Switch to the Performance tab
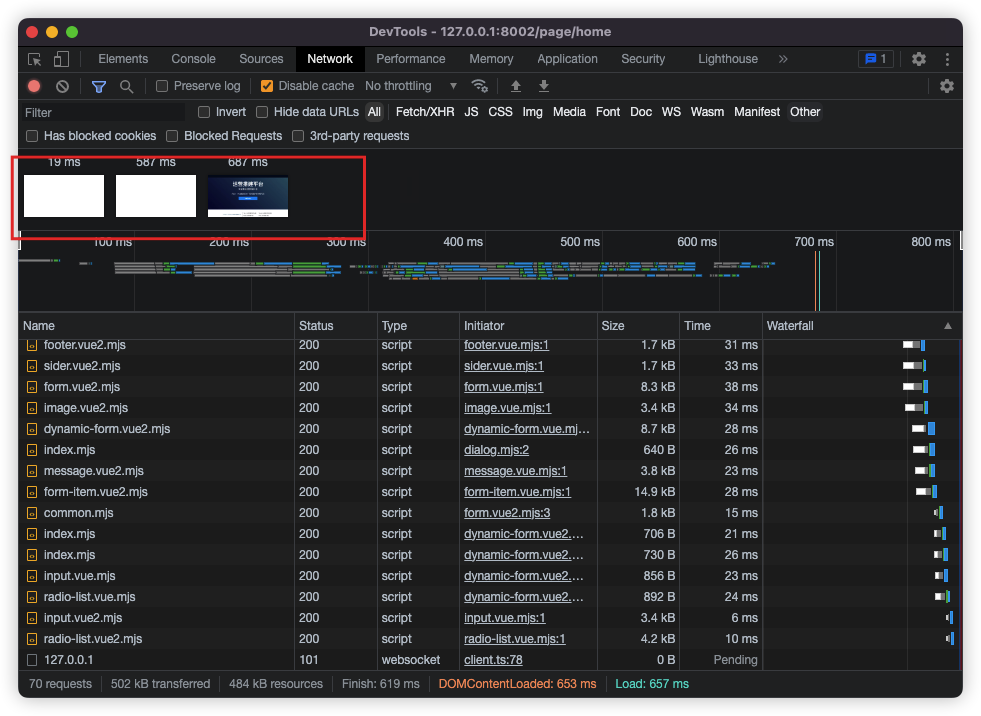 [410, 59]
